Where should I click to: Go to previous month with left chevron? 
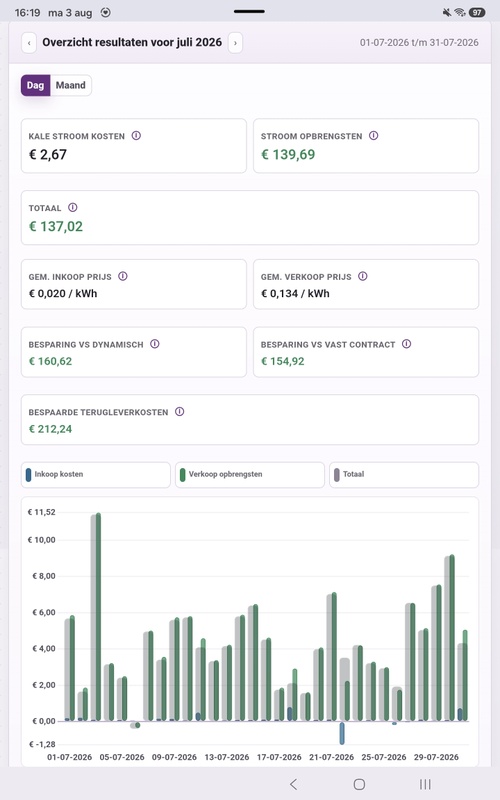pos(29,43)
